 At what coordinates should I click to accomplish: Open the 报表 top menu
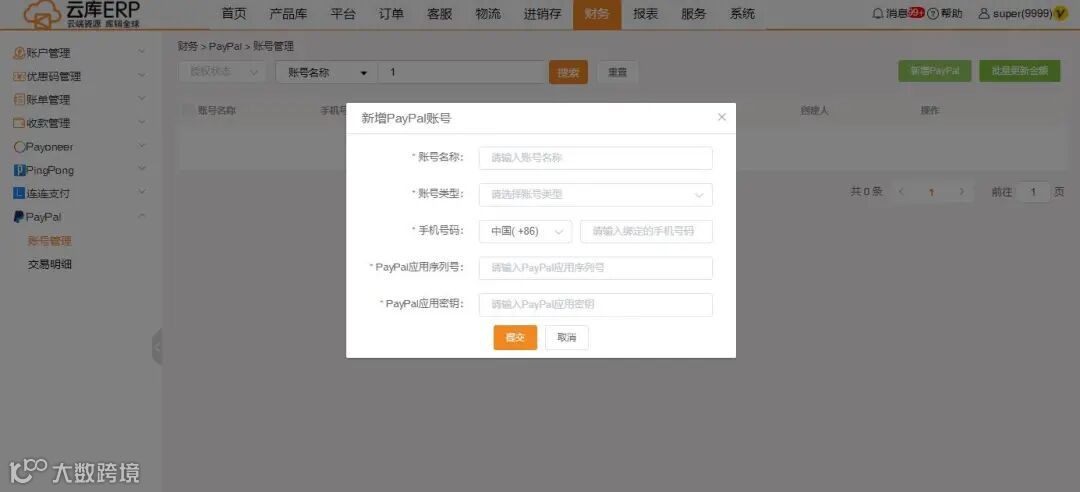click(x=645, y=14)
